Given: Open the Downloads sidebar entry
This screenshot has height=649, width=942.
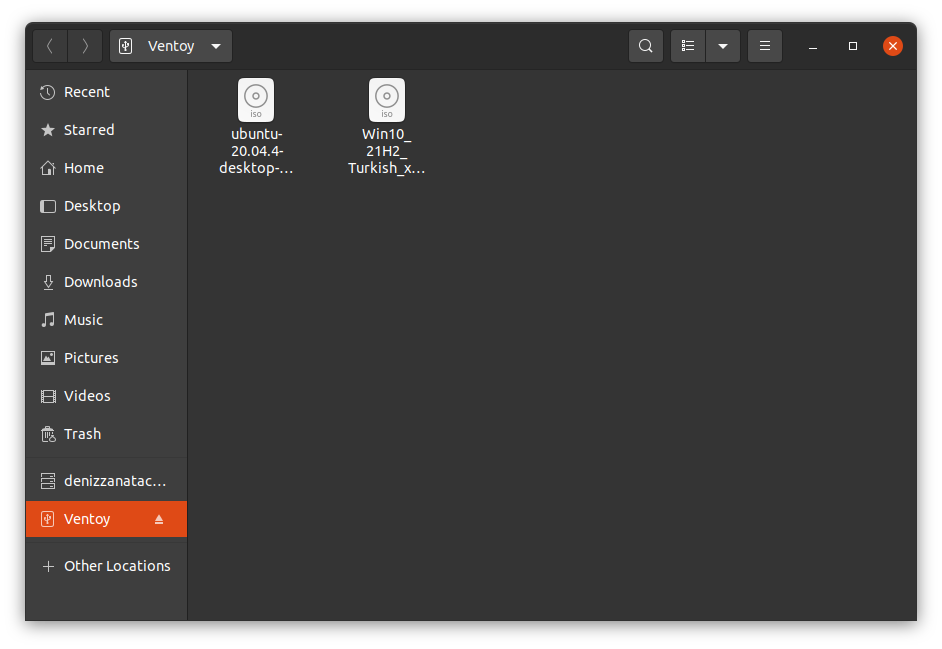Looking at the screenshot, I should pos(106,282).
